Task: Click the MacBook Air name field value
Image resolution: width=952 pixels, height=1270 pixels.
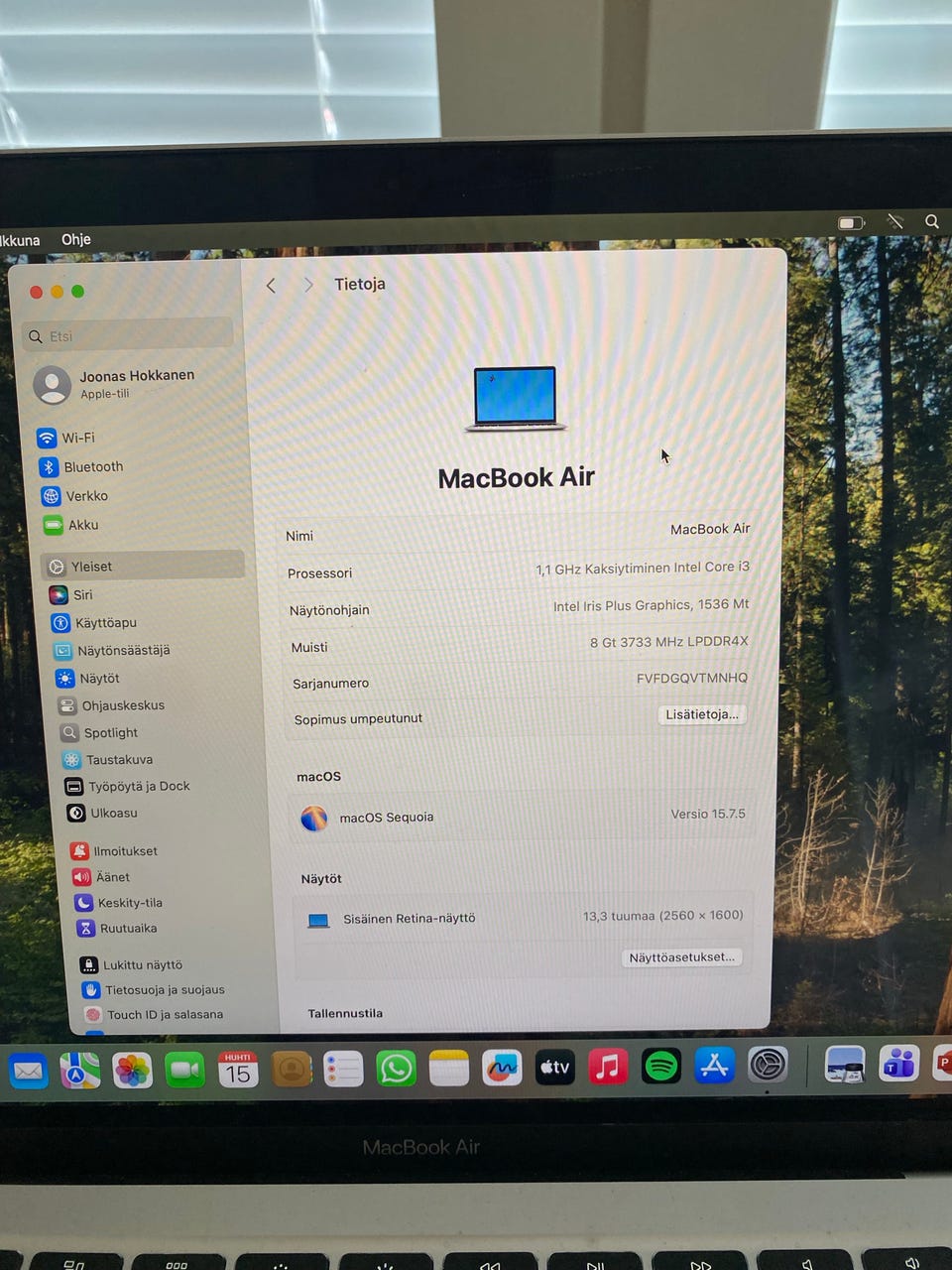Action: 710,529
